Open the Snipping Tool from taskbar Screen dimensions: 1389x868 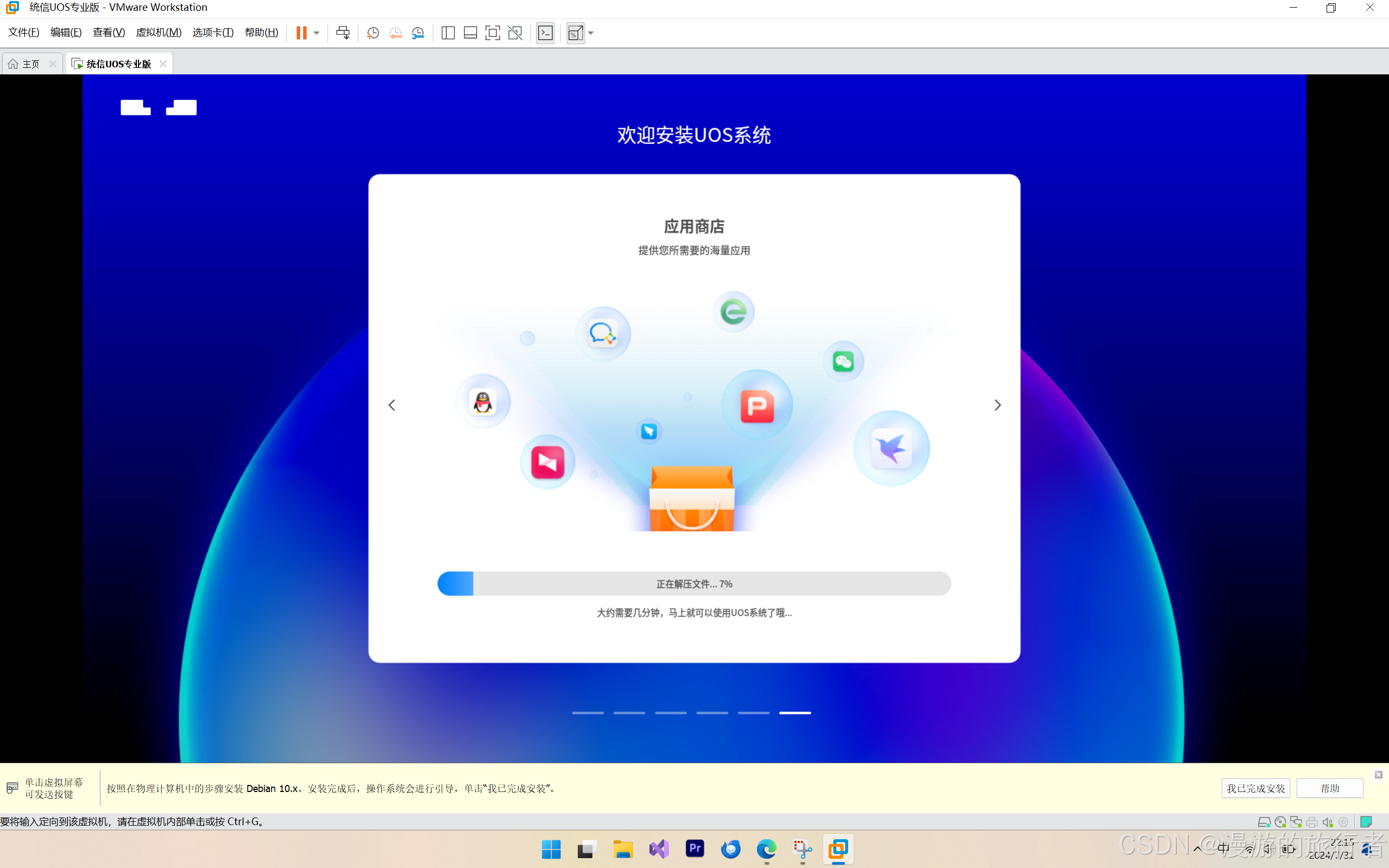[803, 849]
